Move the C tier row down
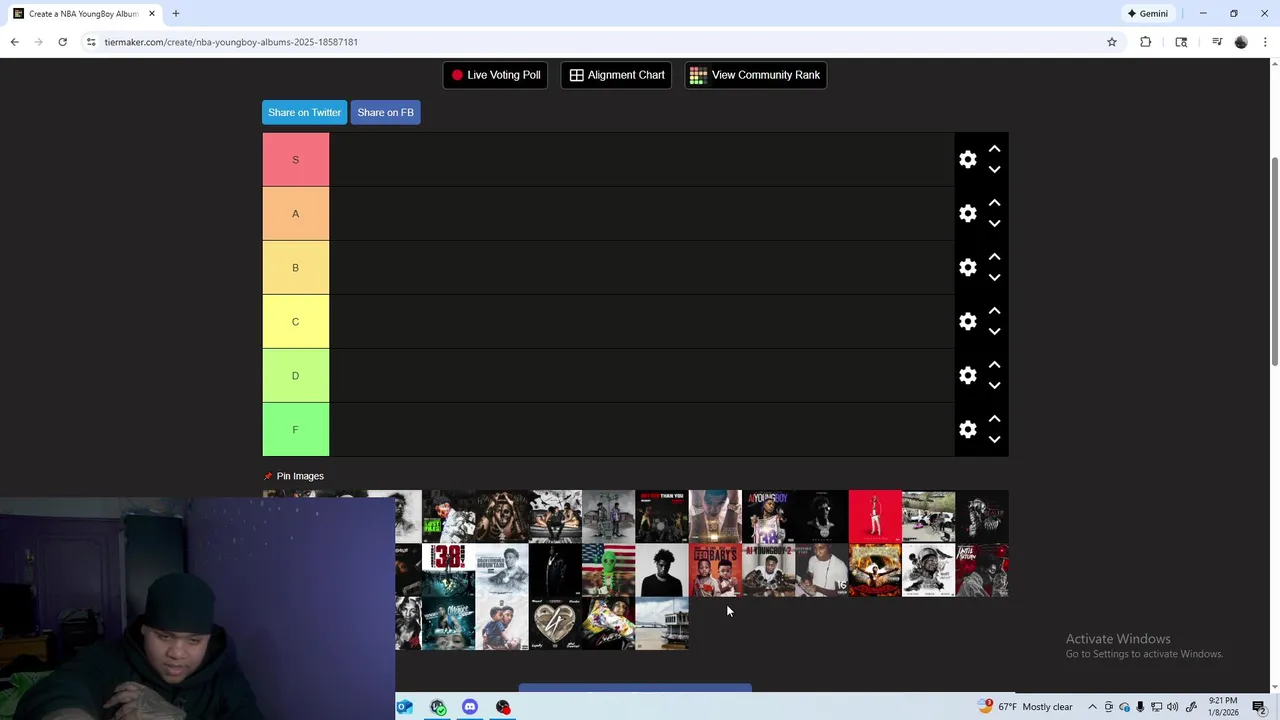Image resolution: width=1280 pixels, height=720 pixels. (x=994, y=332)
